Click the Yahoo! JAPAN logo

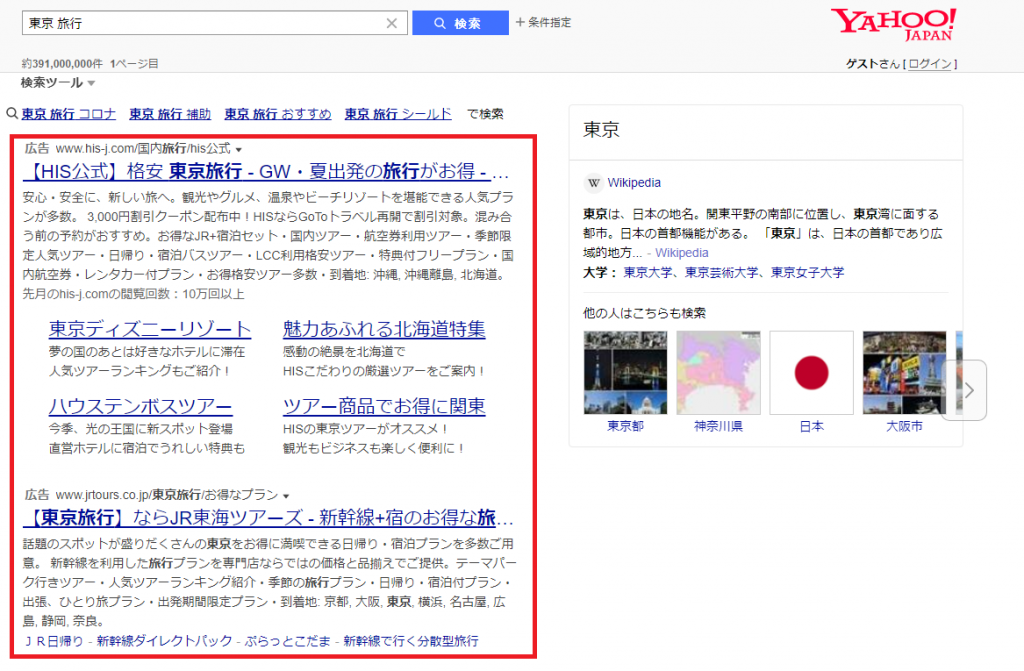pyautogui.click(x=893, y=24)
